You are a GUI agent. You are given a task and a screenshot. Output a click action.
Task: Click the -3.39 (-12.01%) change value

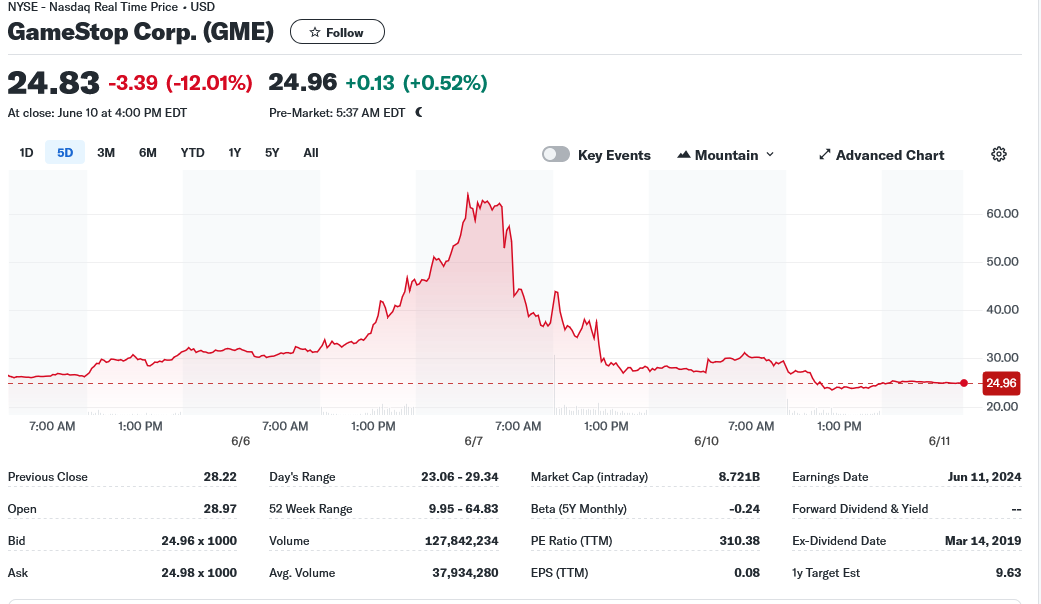[x=181, y=83]
